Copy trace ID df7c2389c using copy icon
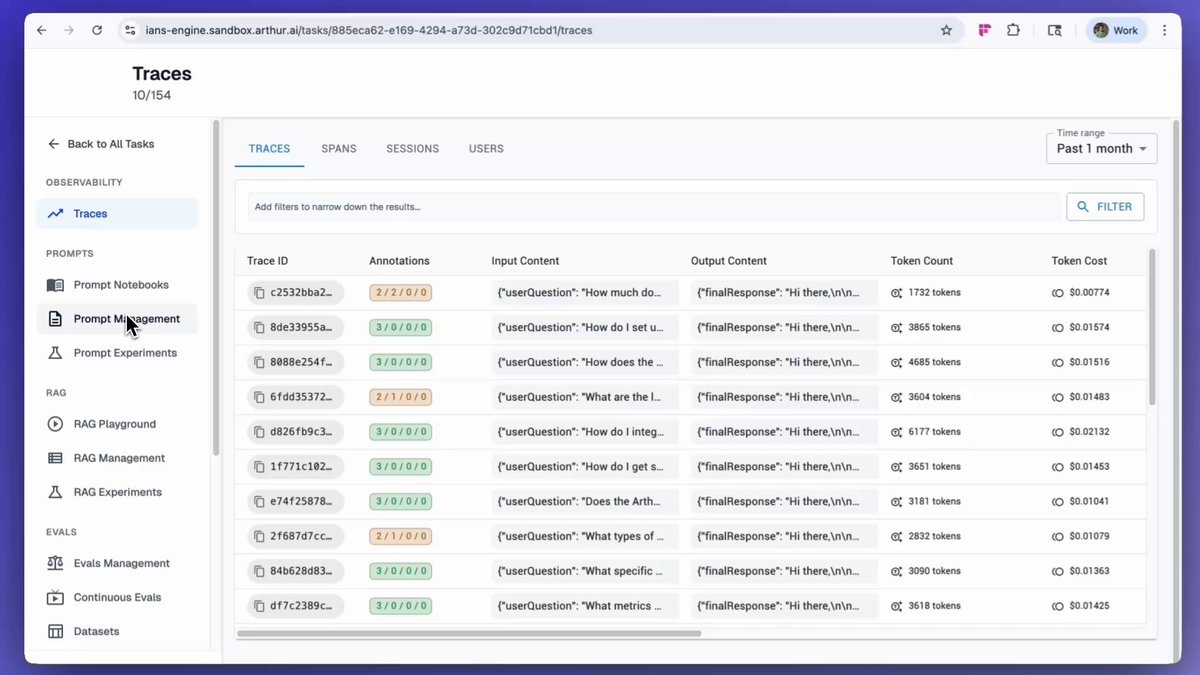Image resolution: width=1200 pixels, height=675 pixels. coord(259,606)
